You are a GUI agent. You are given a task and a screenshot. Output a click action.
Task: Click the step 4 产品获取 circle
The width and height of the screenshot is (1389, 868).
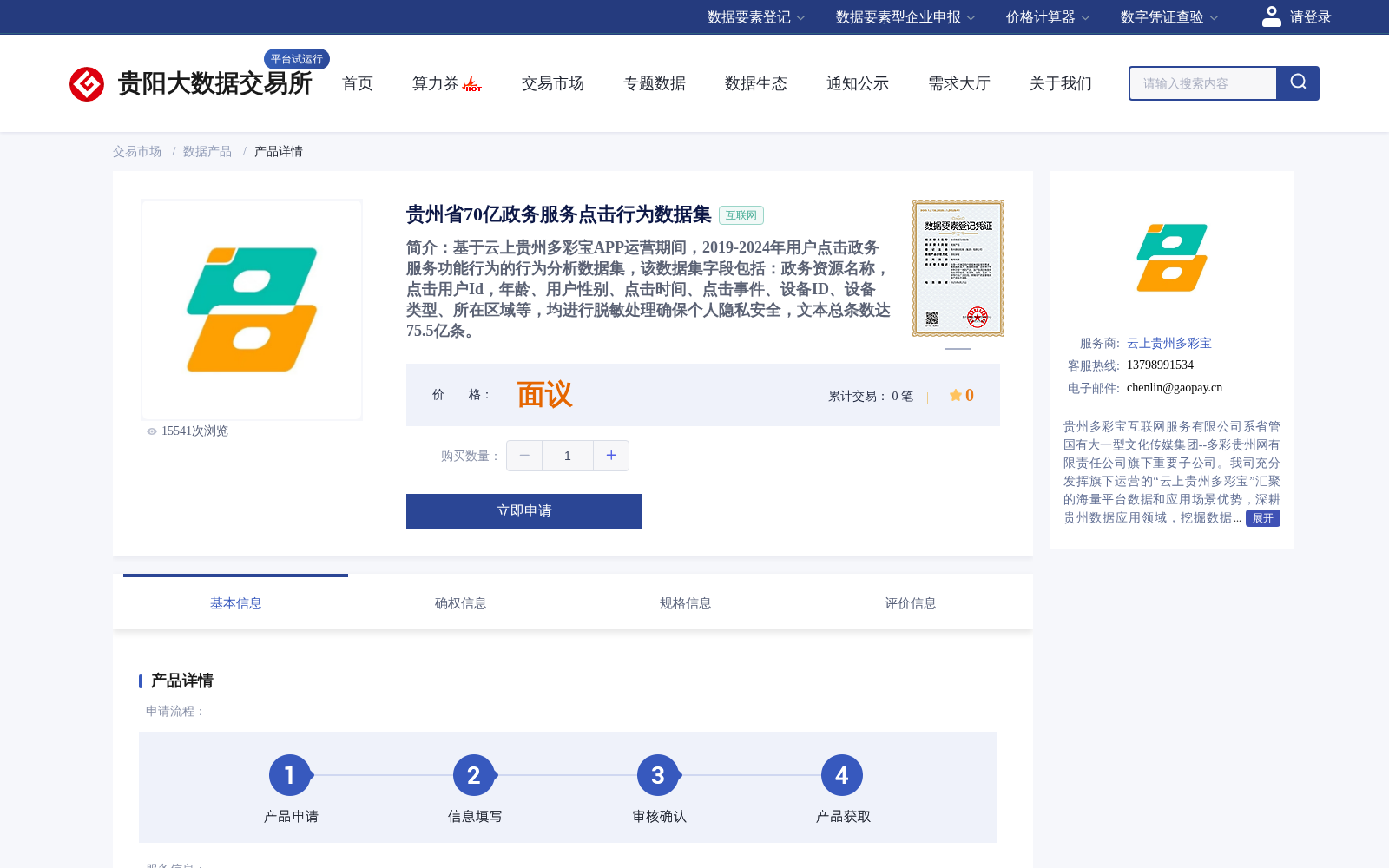842,775
